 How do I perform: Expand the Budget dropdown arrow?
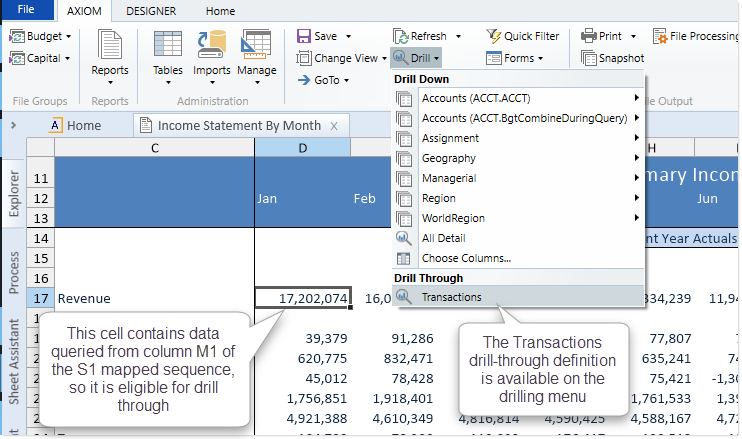pyautogui.click(x=68, y=36)
